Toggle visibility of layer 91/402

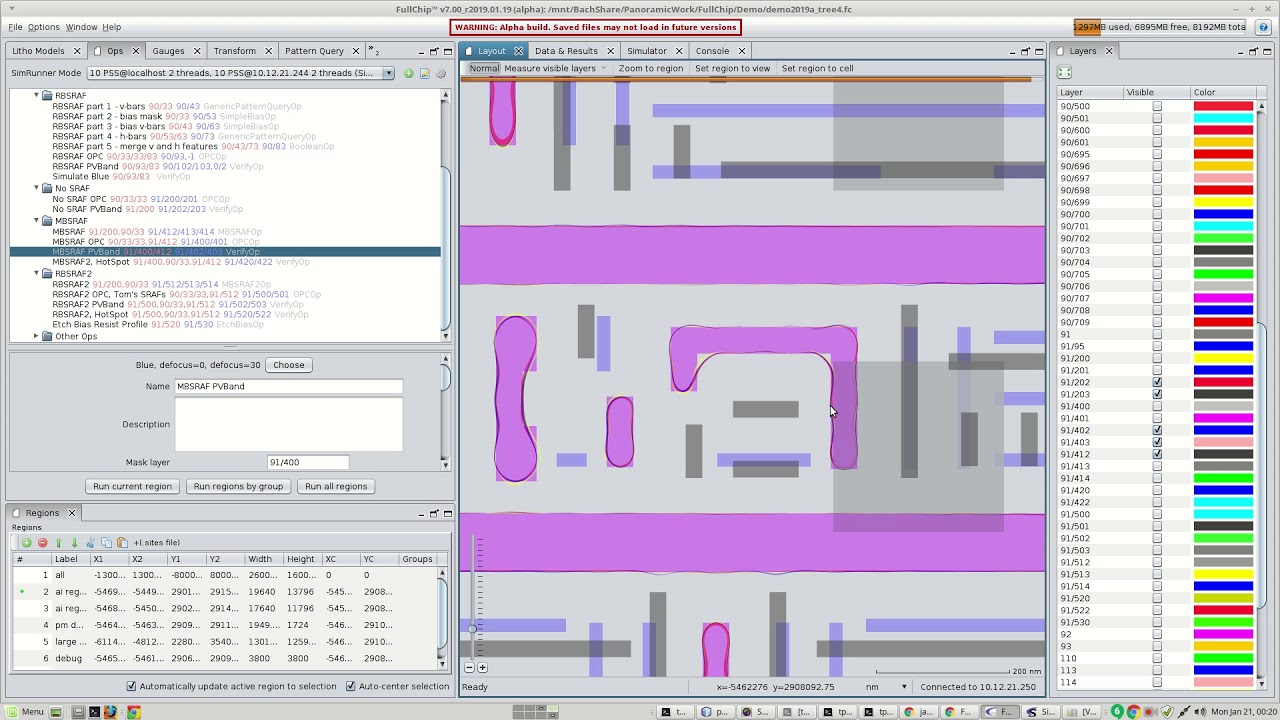click(1157, 430)
